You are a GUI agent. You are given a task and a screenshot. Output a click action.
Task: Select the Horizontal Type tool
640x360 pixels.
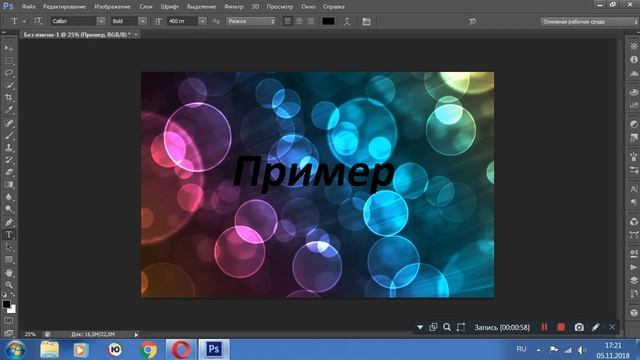(x=9, y=235)
